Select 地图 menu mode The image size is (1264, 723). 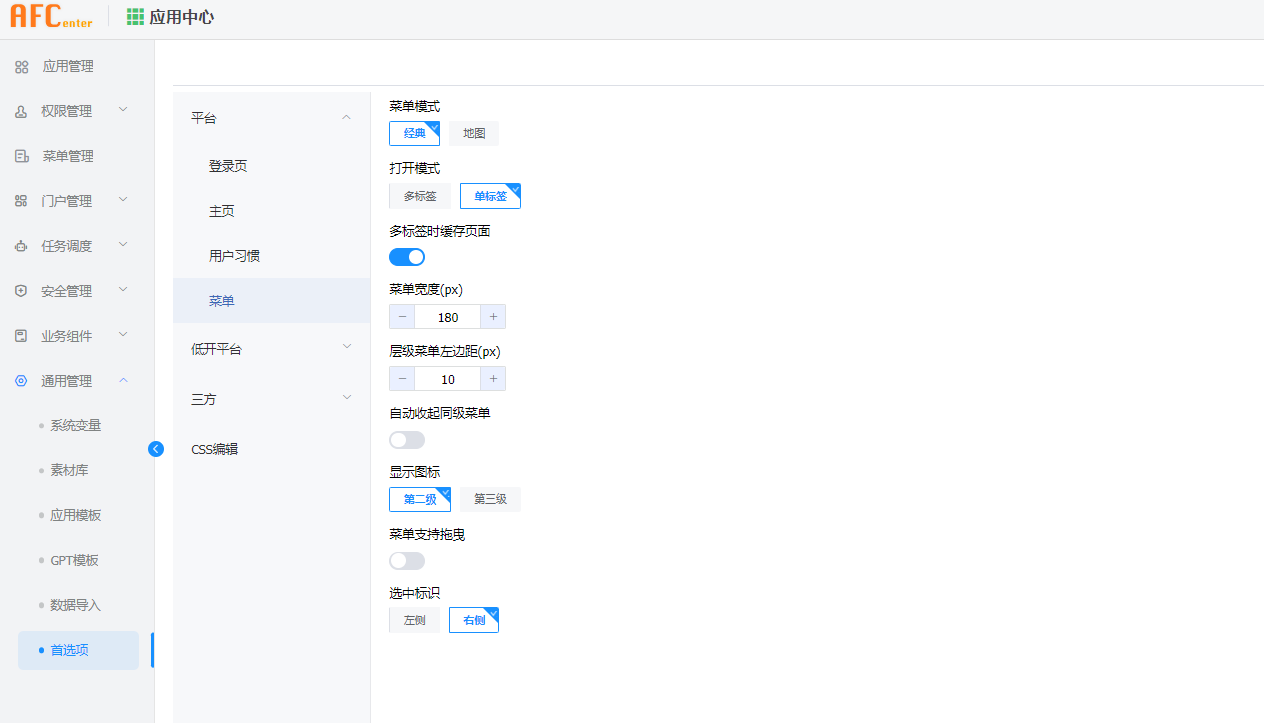[474, 134]
